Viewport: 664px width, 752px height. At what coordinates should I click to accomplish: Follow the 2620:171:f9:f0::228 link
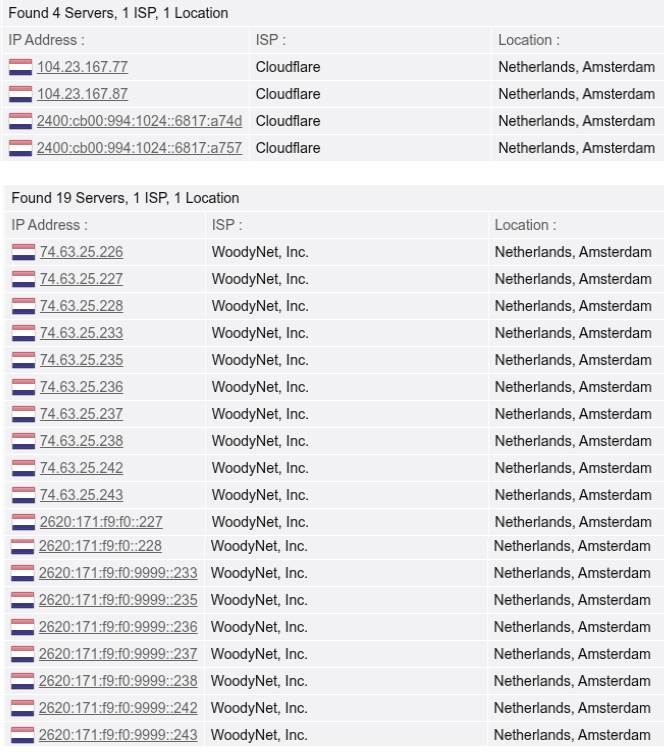[100, 546]
